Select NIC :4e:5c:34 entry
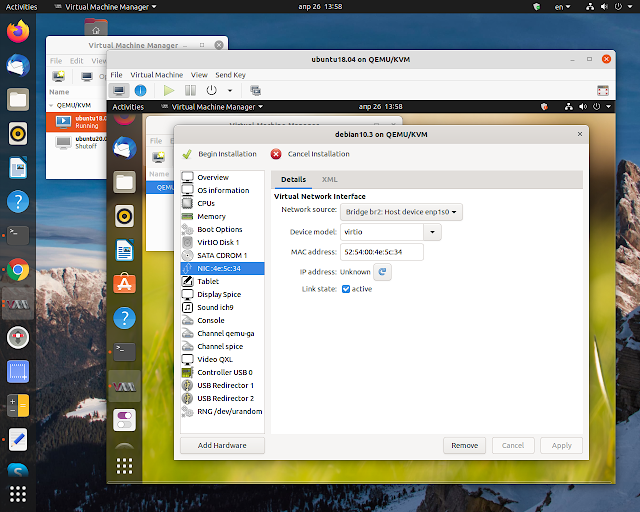 (222, 268)
